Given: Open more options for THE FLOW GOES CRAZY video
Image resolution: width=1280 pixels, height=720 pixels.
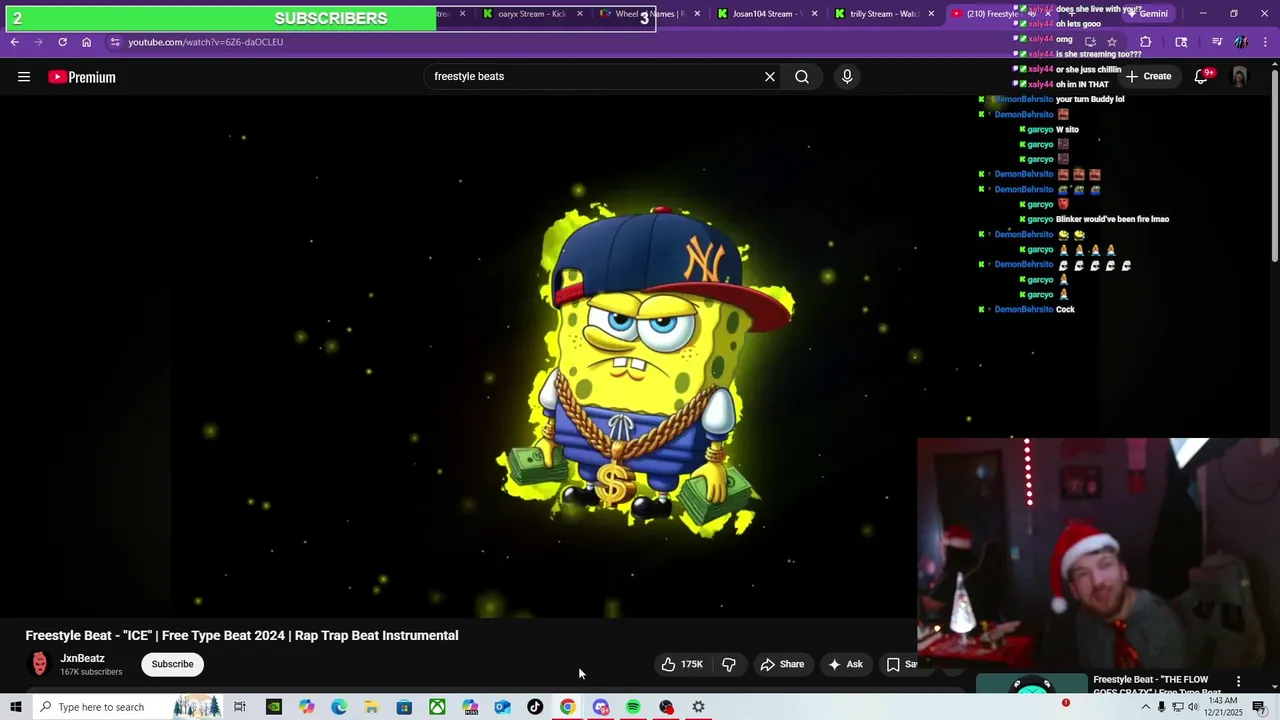Looking at the screenshot, I should point(1238,681).
